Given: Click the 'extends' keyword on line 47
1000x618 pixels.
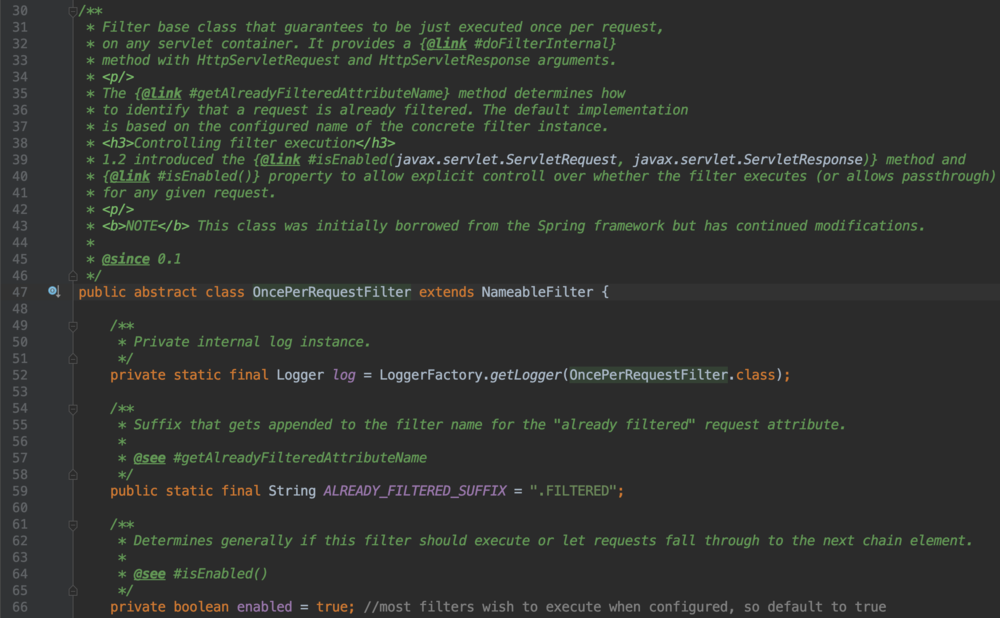Looking at the screenshot, I should [x=446, y=292].
